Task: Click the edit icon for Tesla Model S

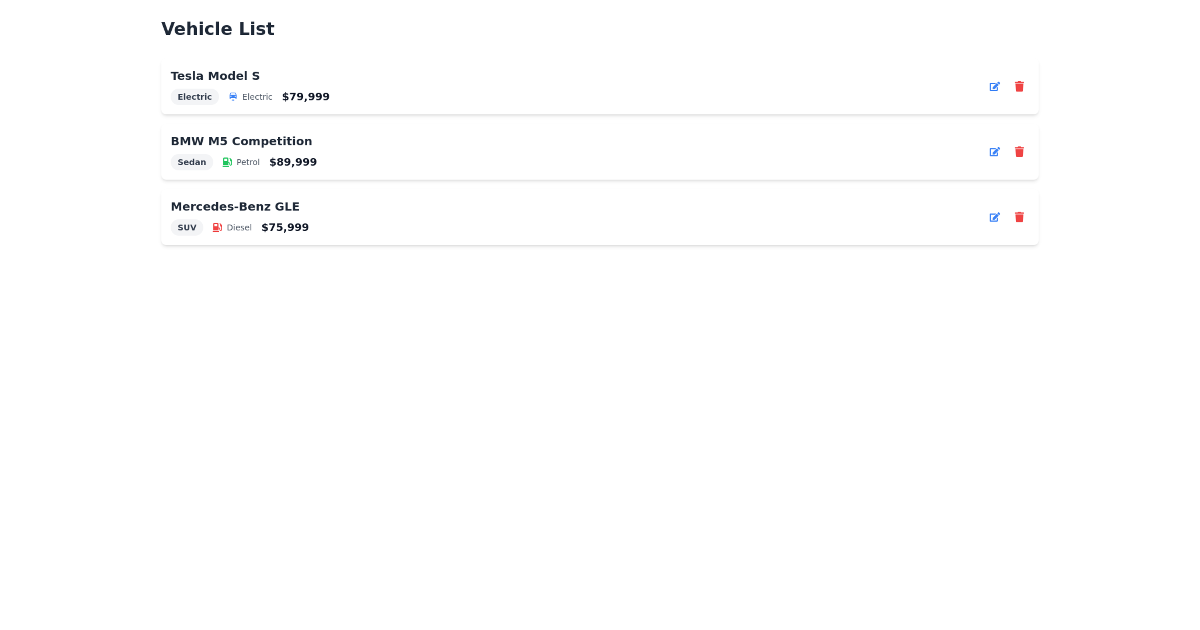Action: pyautogui.click(x=994, y=86)
